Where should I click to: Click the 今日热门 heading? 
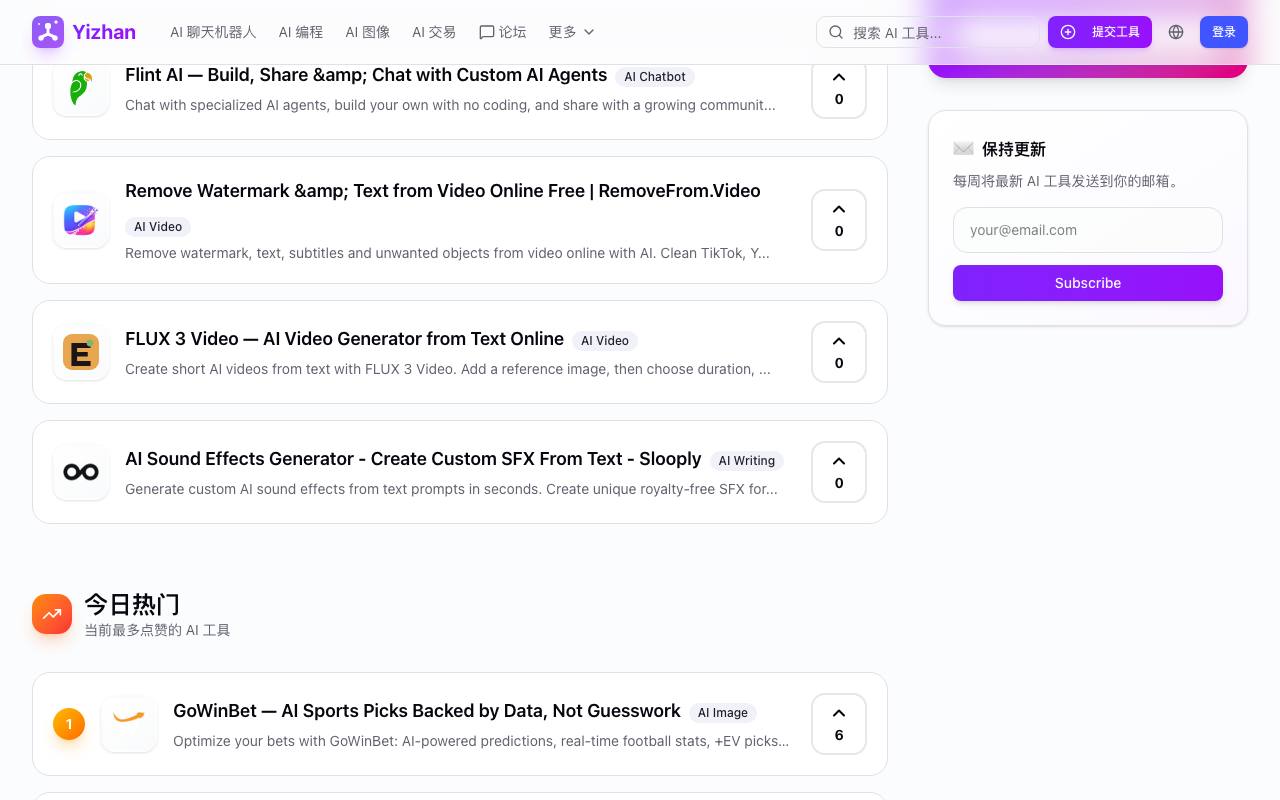(x=132, y=605)
